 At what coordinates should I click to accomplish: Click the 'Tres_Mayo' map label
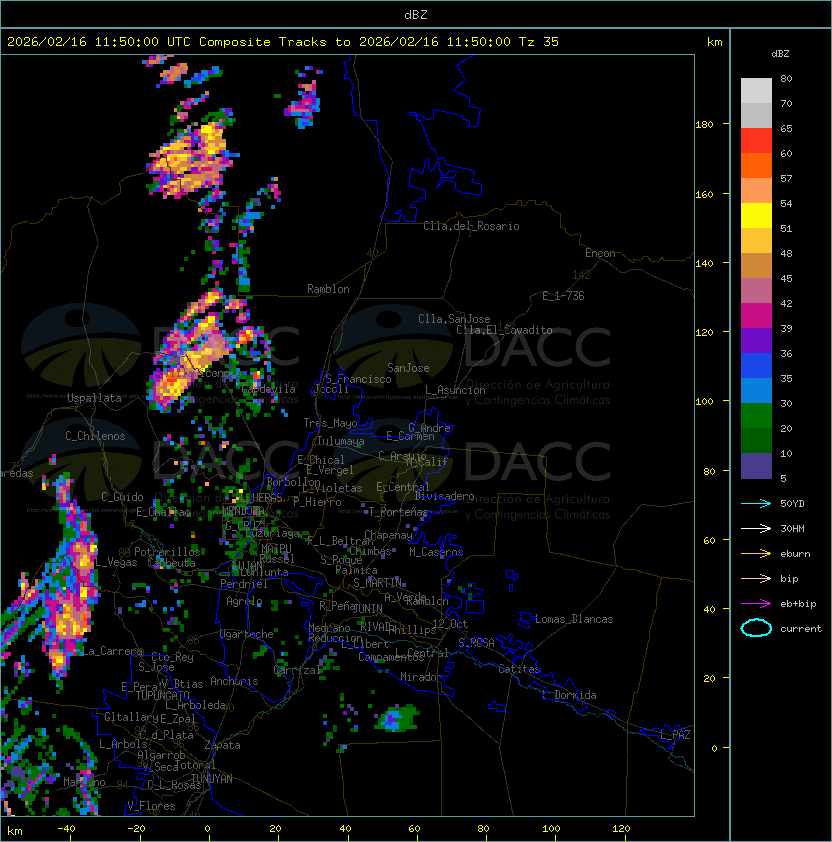pos(330,423)
